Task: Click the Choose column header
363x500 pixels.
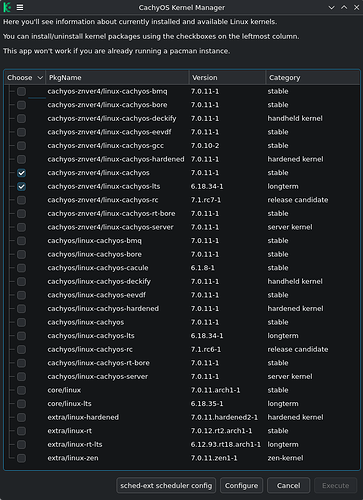Action: (x=25, y=78)
